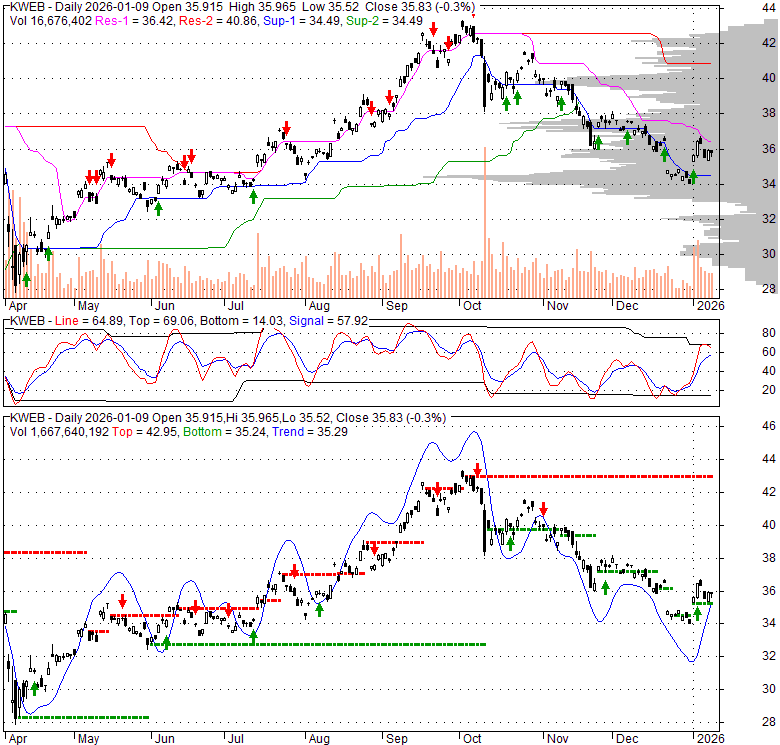Click the '80' level on the oscillator axis
The height and width of the screenshot is (745, 780).
click(x=769, y=333)
